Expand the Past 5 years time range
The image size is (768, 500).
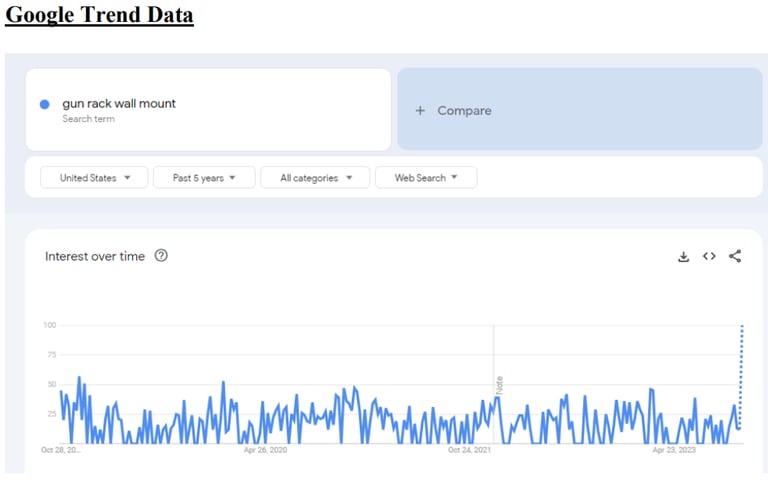coord(204,178)
